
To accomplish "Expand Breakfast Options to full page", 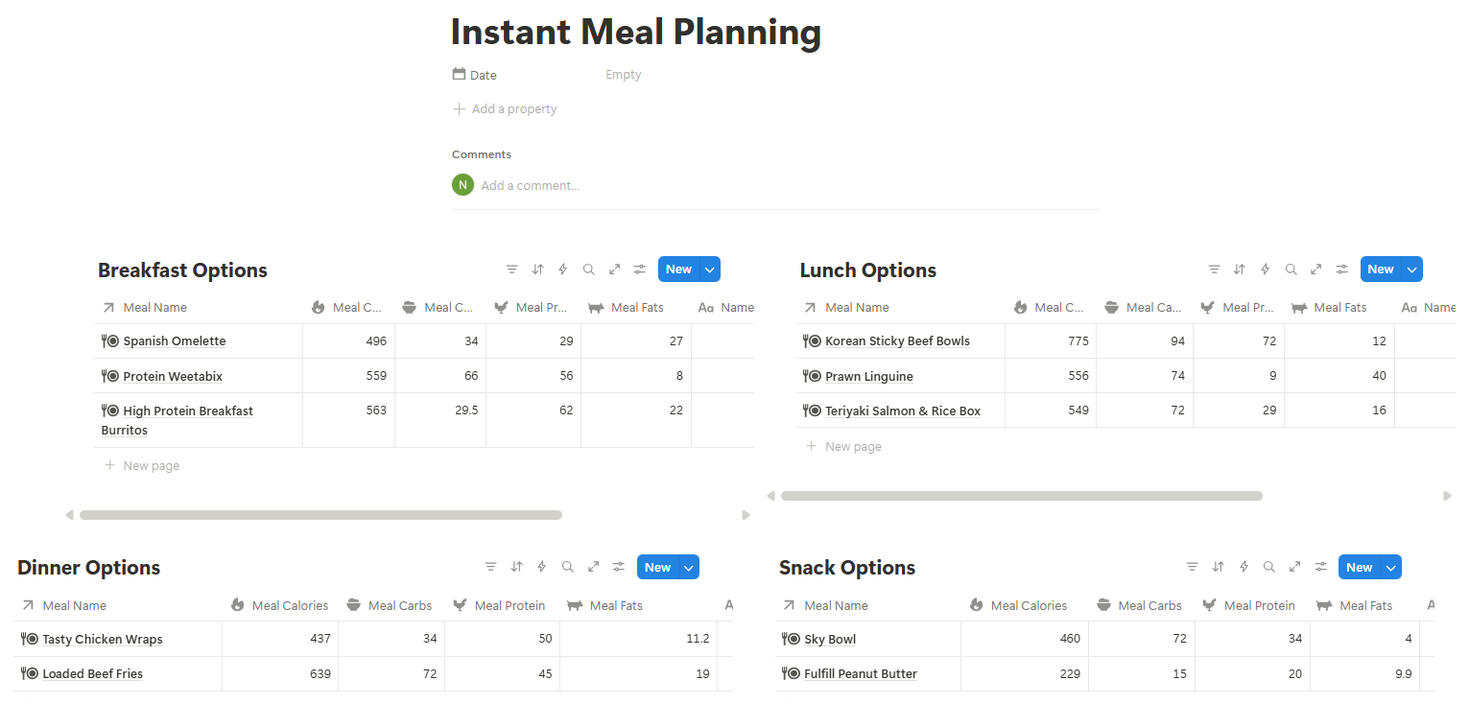I will click(614, 269).
